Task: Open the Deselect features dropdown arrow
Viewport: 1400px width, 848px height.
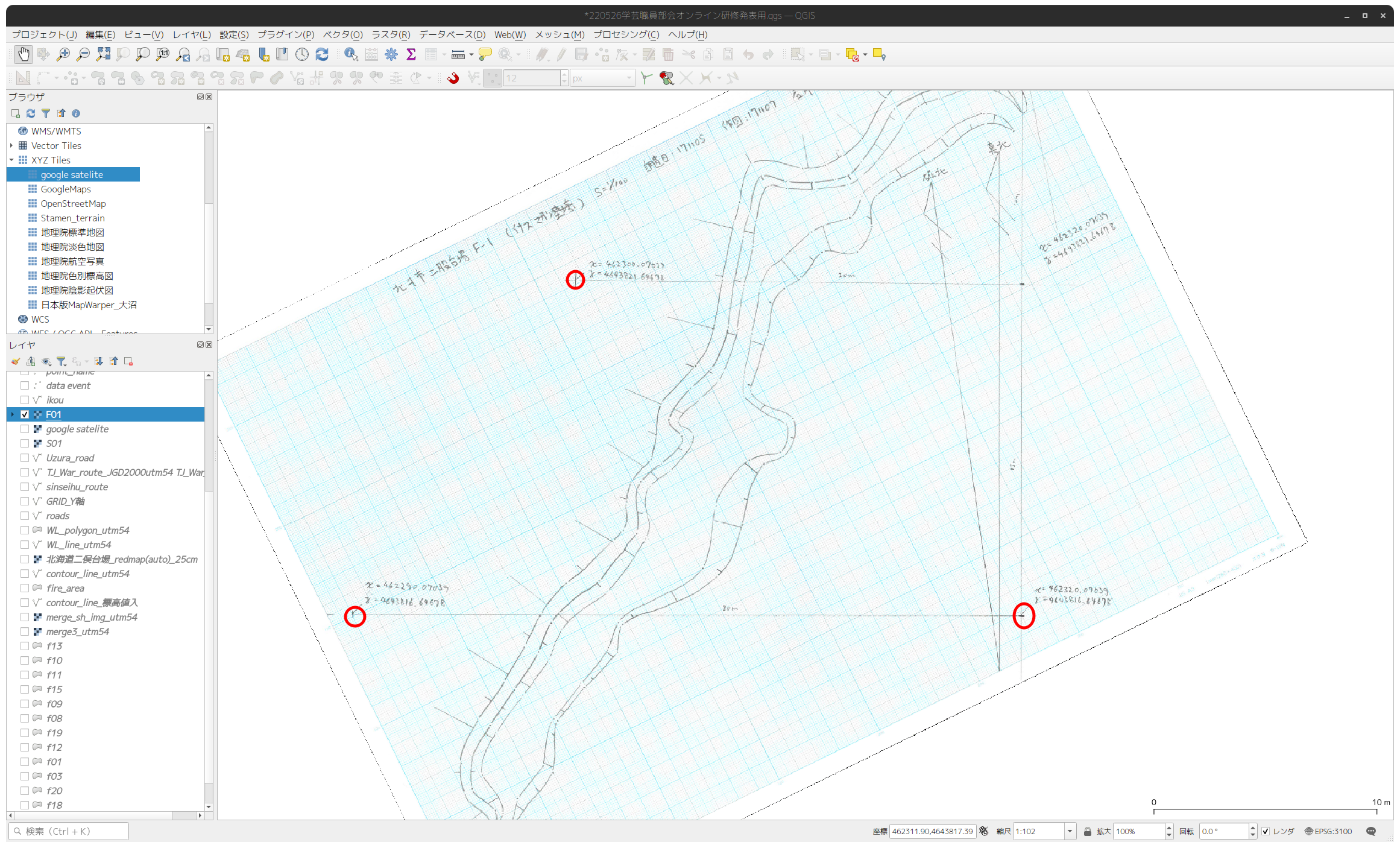Action: pyautogui.click(x=865, y=55)
